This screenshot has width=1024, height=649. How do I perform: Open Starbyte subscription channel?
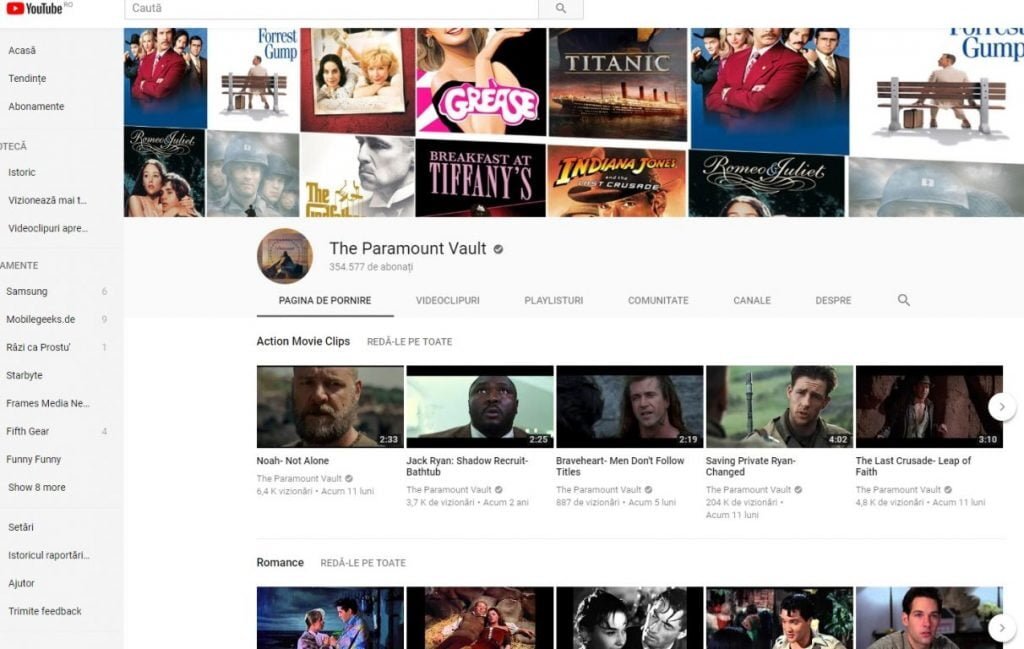point(24,375)
